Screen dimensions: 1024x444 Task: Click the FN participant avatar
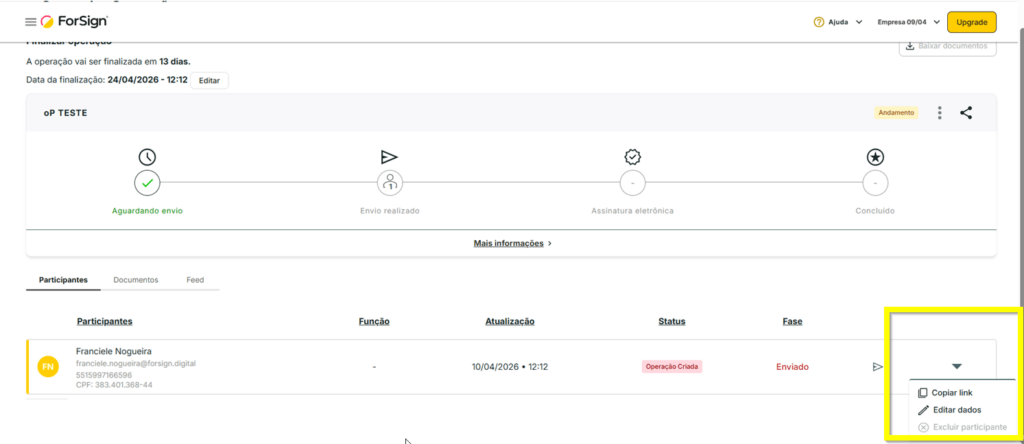(x=48, y=367)
